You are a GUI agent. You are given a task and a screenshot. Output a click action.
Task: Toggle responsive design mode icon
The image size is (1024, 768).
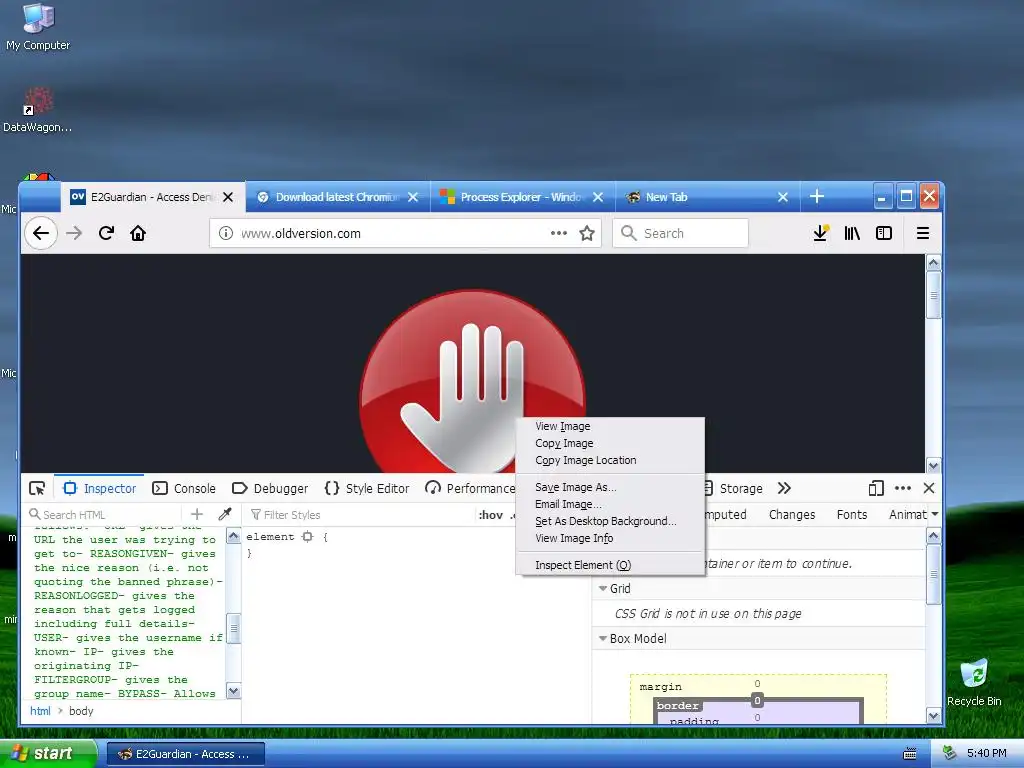[x=876, y=488]
